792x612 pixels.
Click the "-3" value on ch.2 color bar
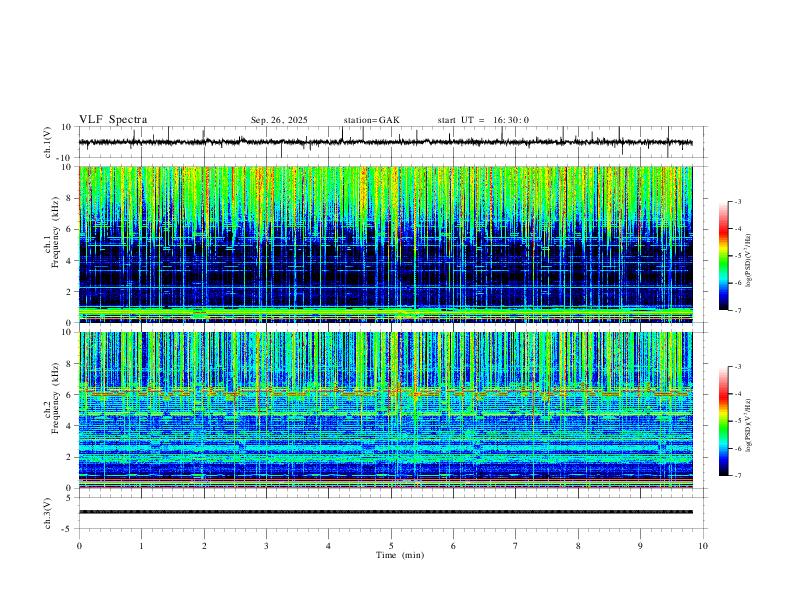737,367
